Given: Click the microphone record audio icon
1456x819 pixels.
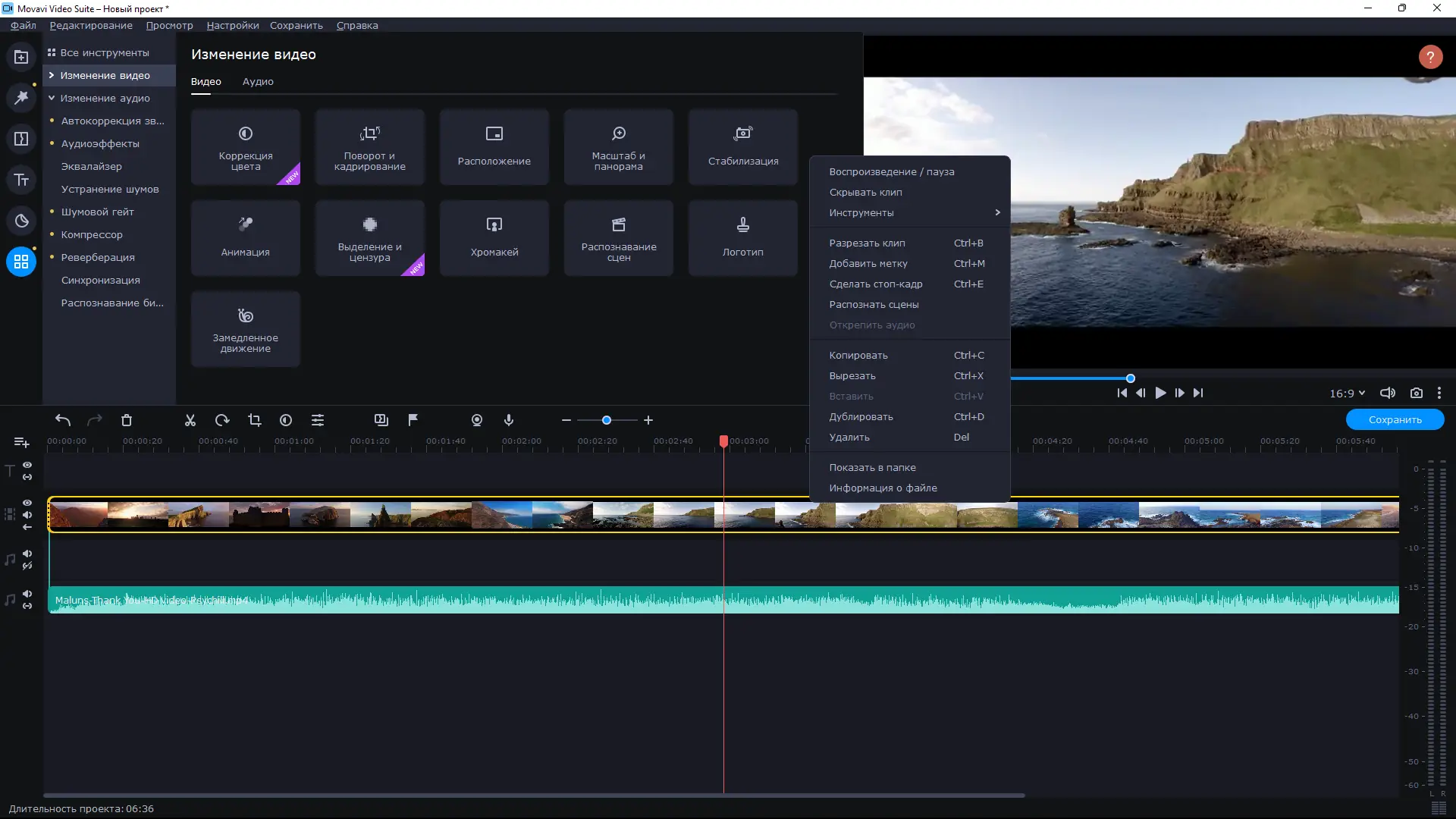Looking at the screenshot, I should pyautogui.click(x=509, y=420).
